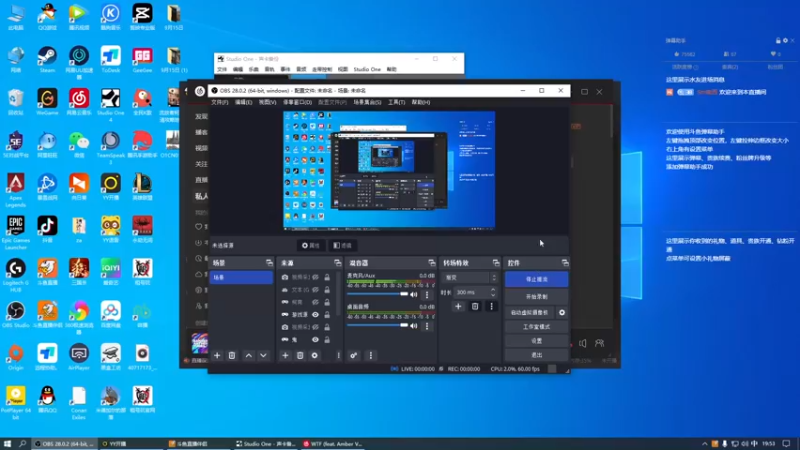Select the 场景 item in Scenes list

pos(241,278)
